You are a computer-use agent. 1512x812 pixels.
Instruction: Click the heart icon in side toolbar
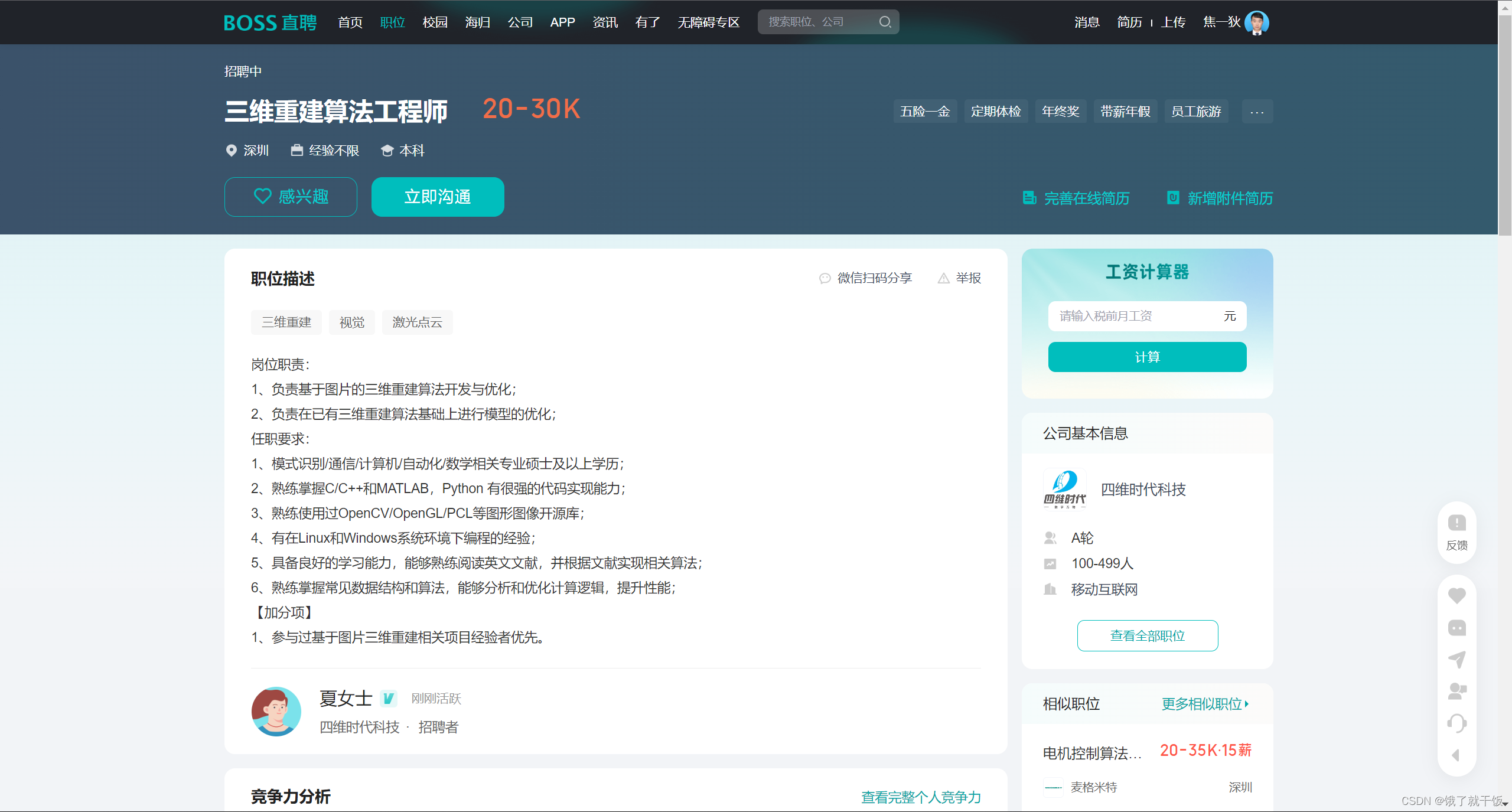coord(1456,596)
